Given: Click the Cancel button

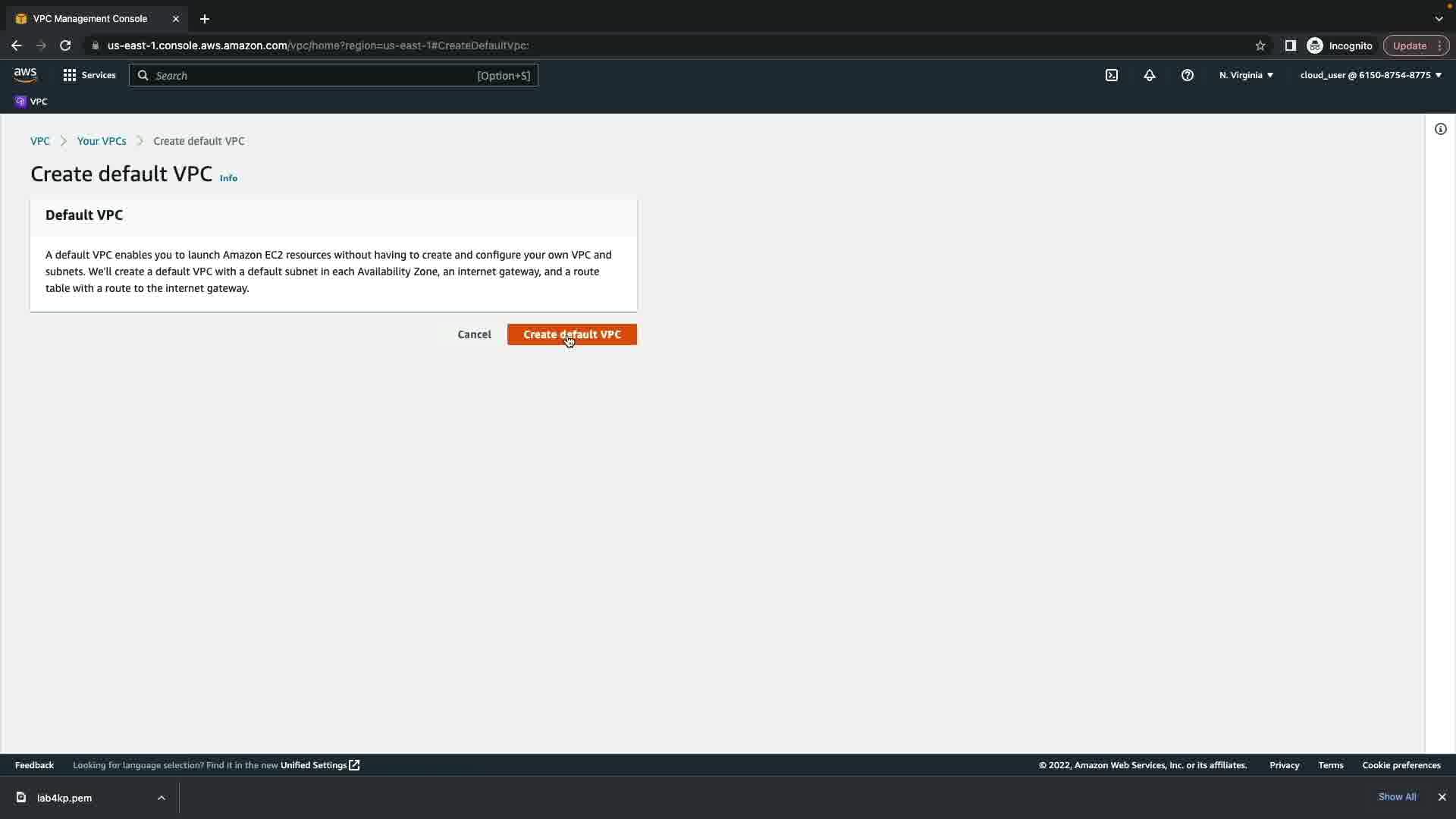Looking at the screenshot, I should (x=474, y=334).
